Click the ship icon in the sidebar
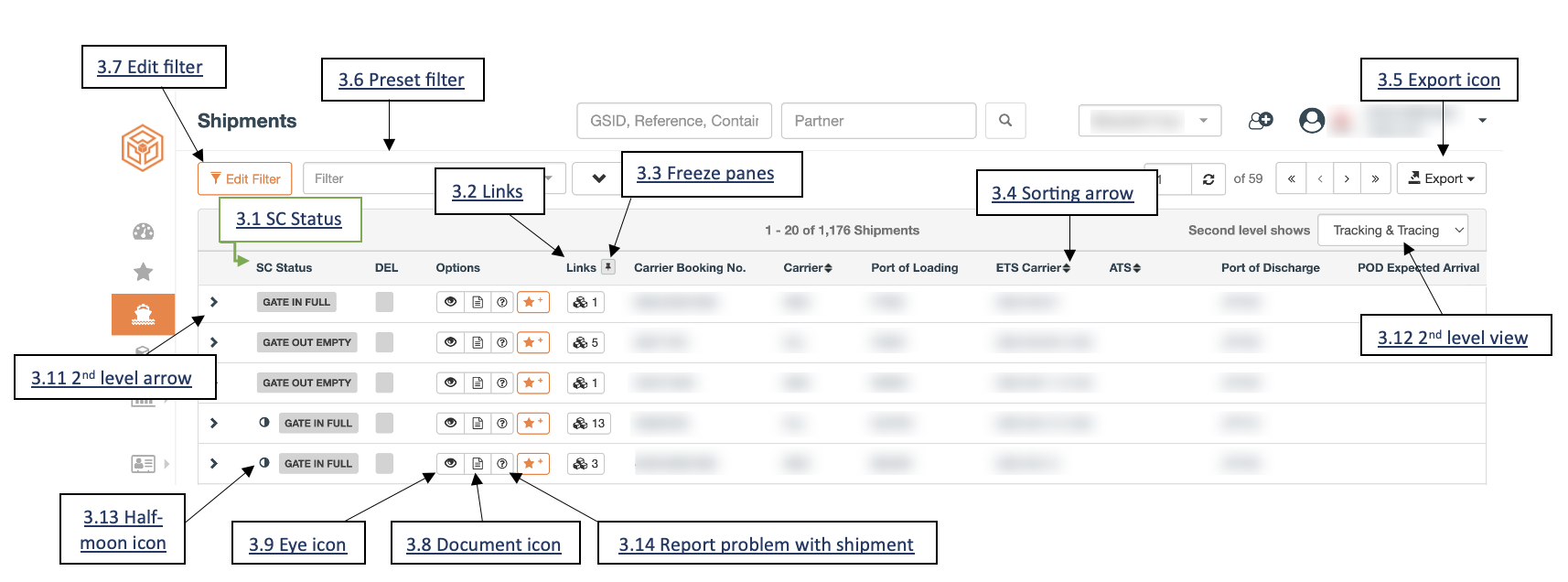The height and width of the screenshot is (582, 1568). (143, 315)
